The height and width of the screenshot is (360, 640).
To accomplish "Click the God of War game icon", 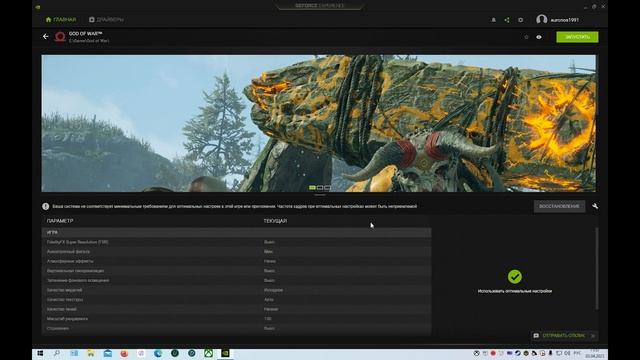I will pos(60,37).
